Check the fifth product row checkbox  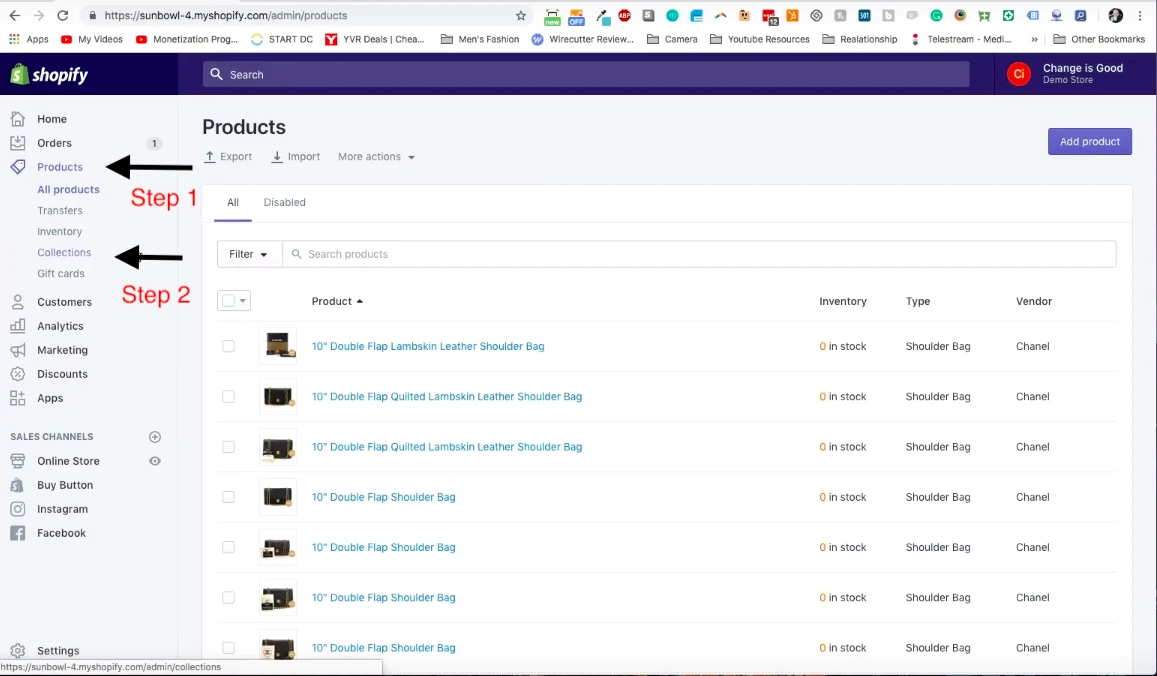click(x=228, y=547)
